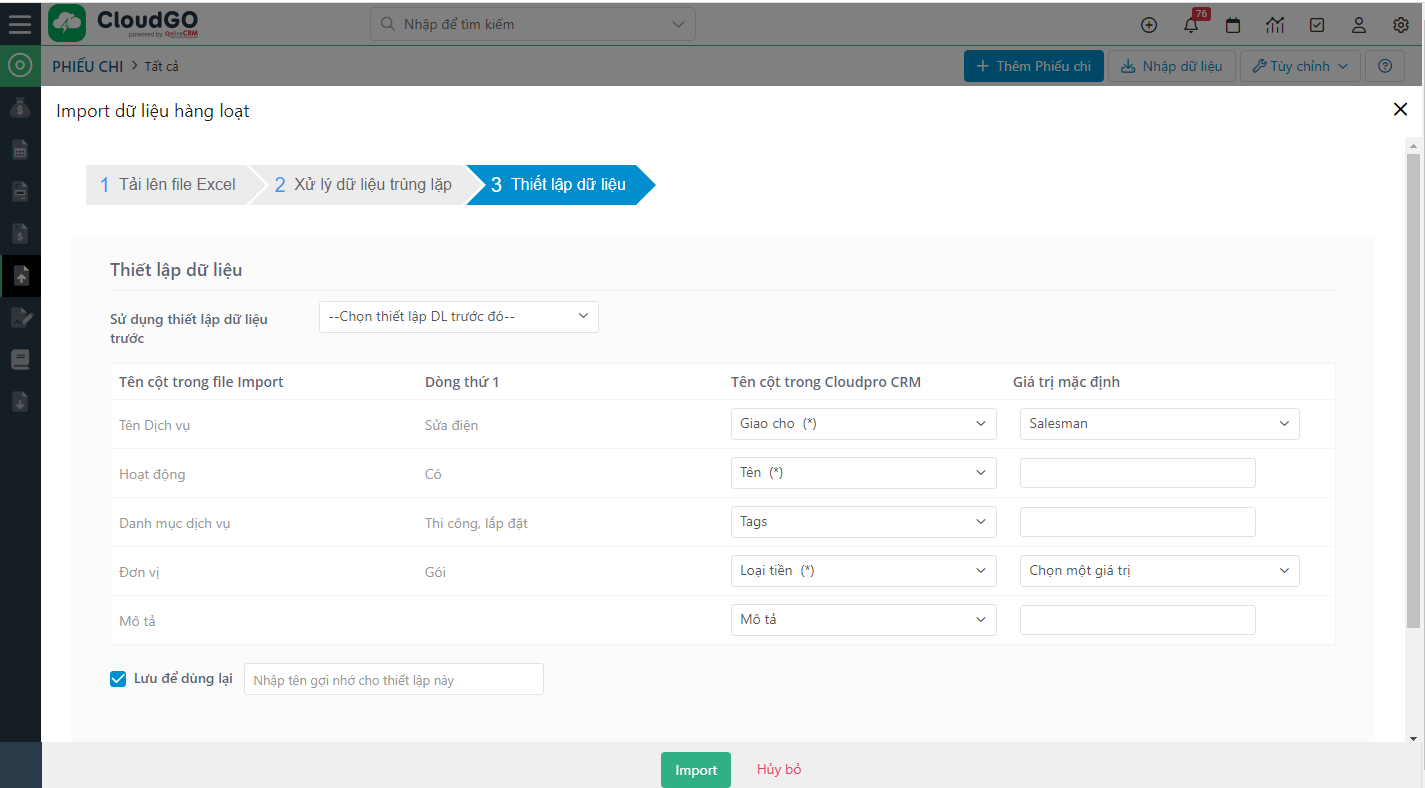Expand the 'Salesman' default value dropdown
This screenshot has width=1425, height=788.
(x=1159, y=424)
